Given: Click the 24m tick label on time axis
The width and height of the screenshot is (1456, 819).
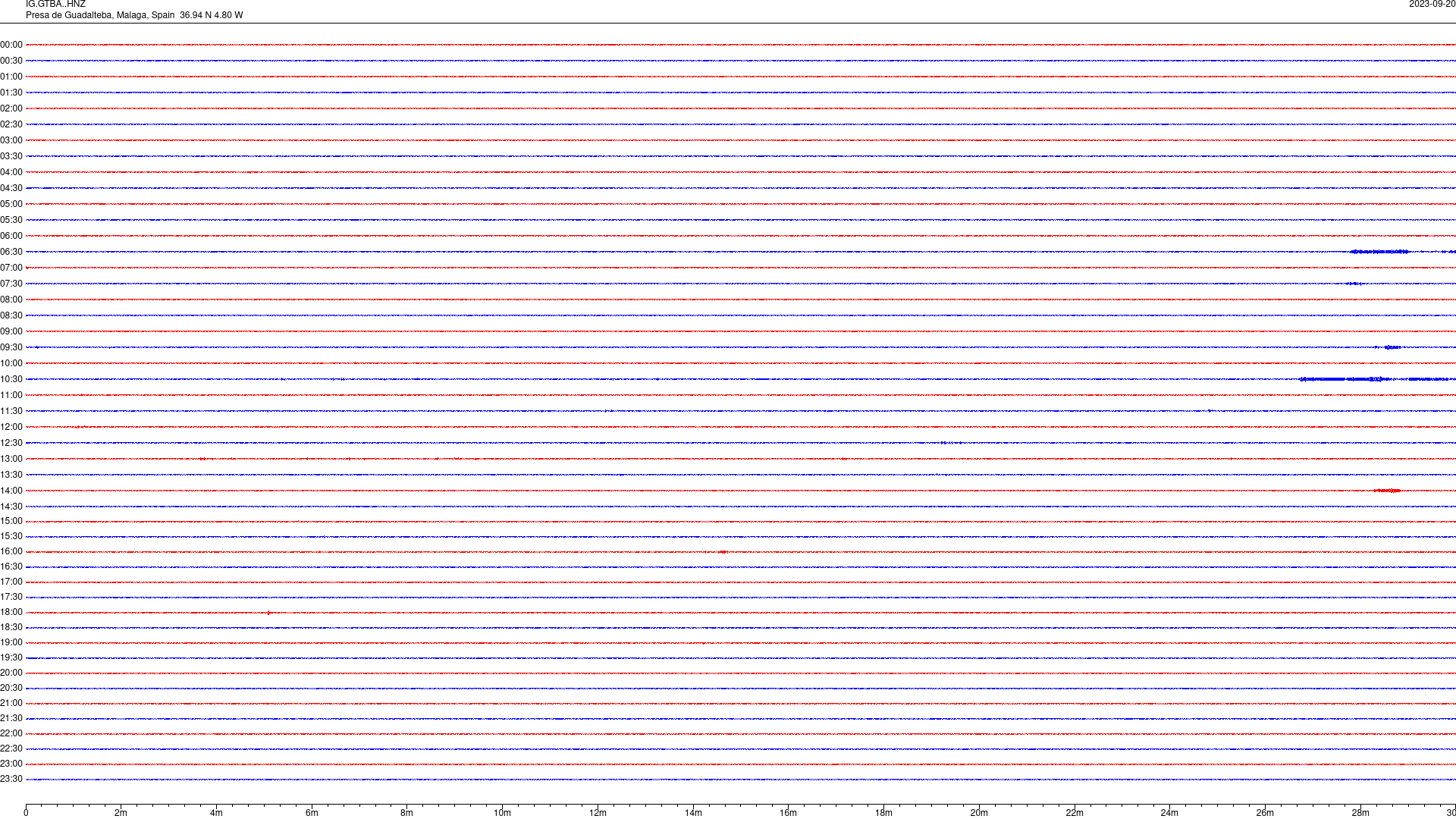Looking at the screenshot, I should tap(1169, 813).
